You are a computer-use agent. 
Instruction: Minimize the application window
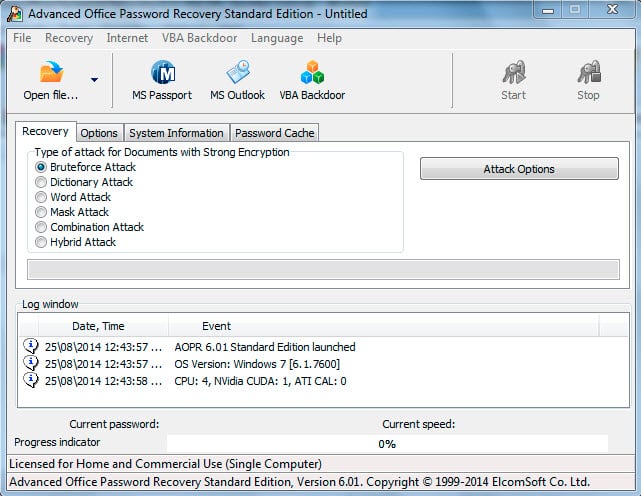(548, 10)
